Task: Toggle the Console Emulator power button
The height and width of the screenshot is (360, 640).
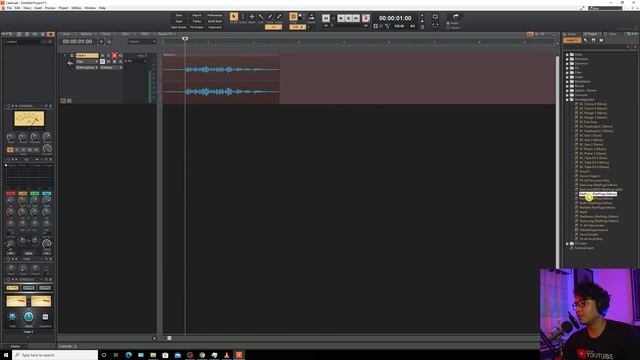Action: 8,280
